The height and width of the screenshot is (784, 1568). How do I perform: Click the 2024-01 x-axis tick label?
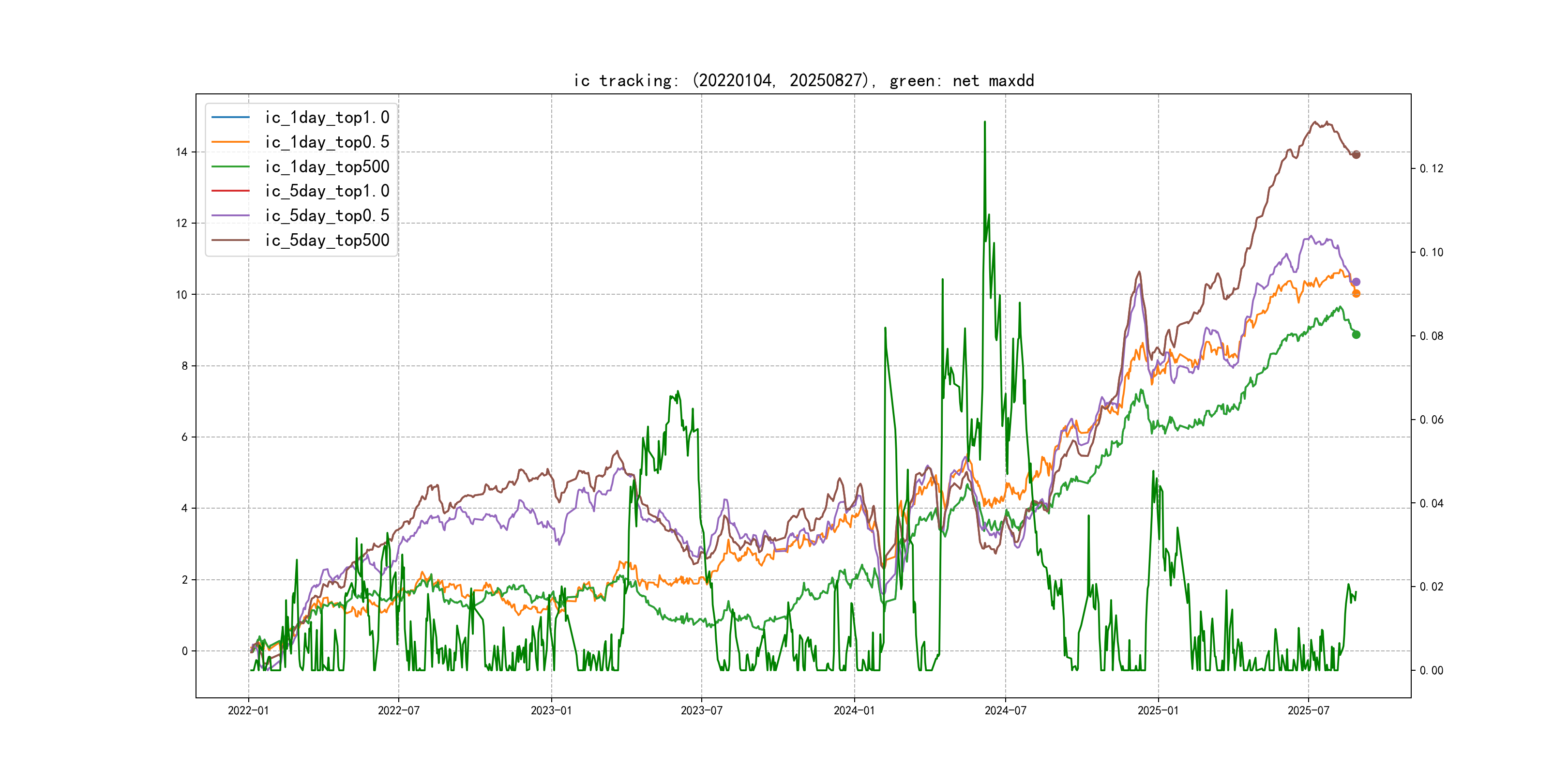853,710
